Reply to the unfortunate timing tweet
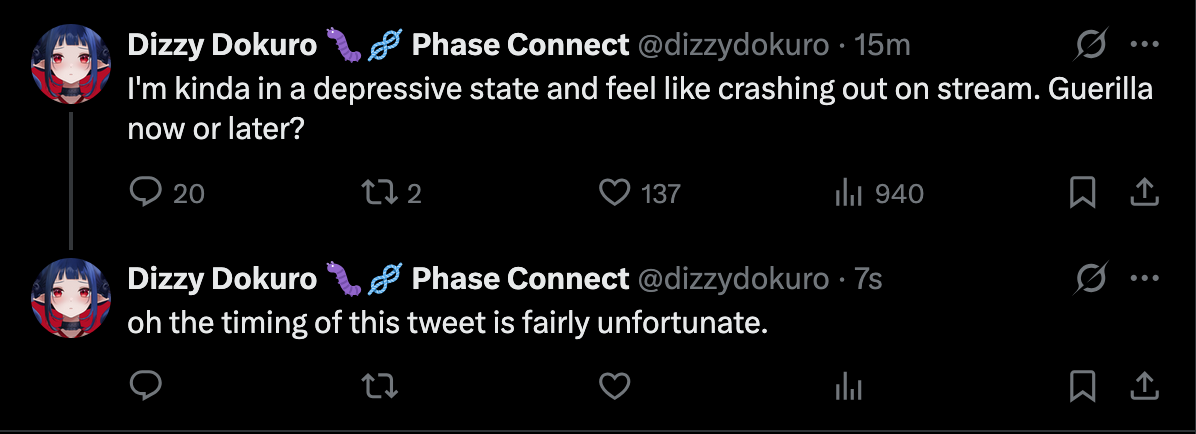The height and width of the screenshot is (434, 1196). (146, 385)
